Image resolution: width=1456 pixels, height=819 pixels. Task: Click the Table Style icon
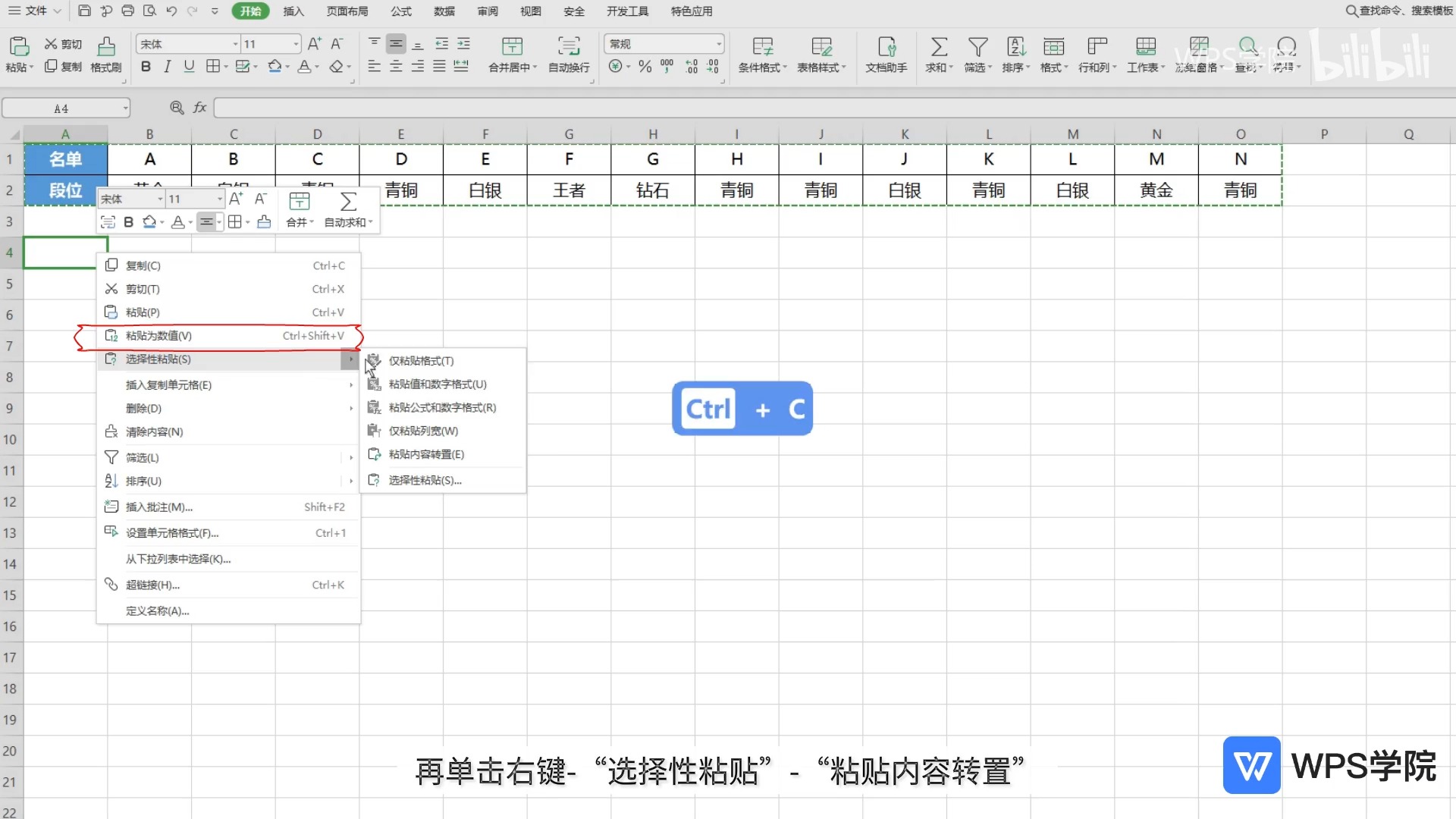tap(821, 47)
